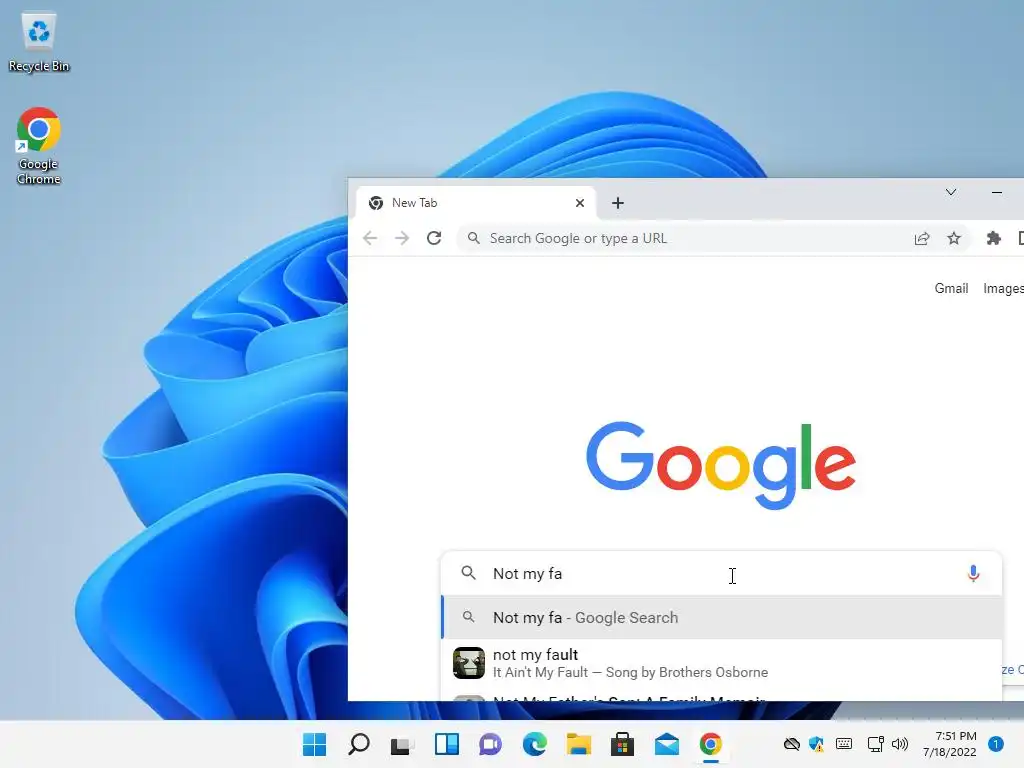This screenshot has height=768, width=1024.
Task: Open Task View on the taskbar
Action: [x=402, y=744]
